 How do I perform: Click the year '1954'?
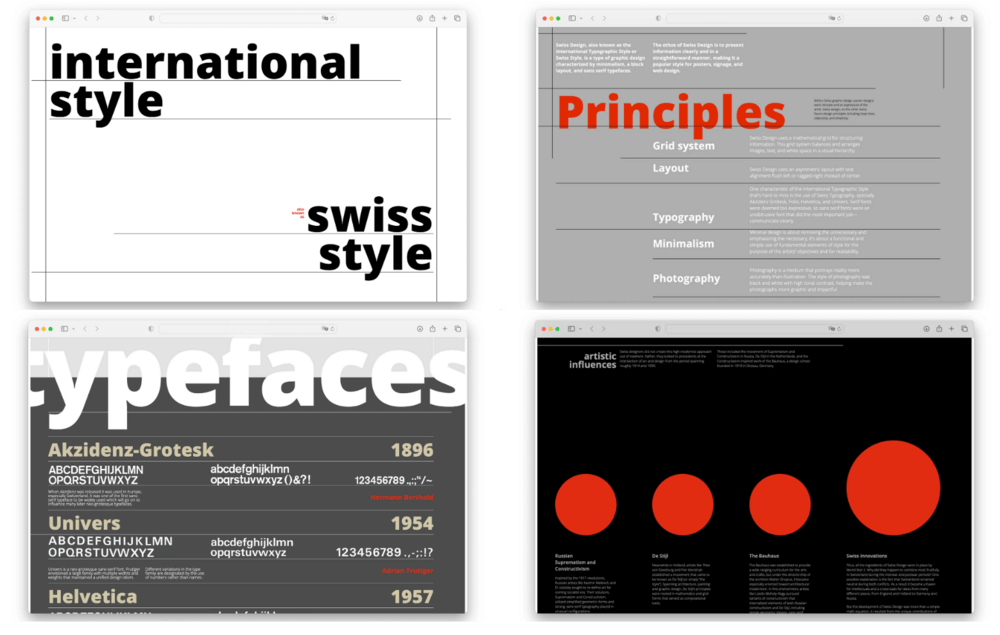(412, 524)
